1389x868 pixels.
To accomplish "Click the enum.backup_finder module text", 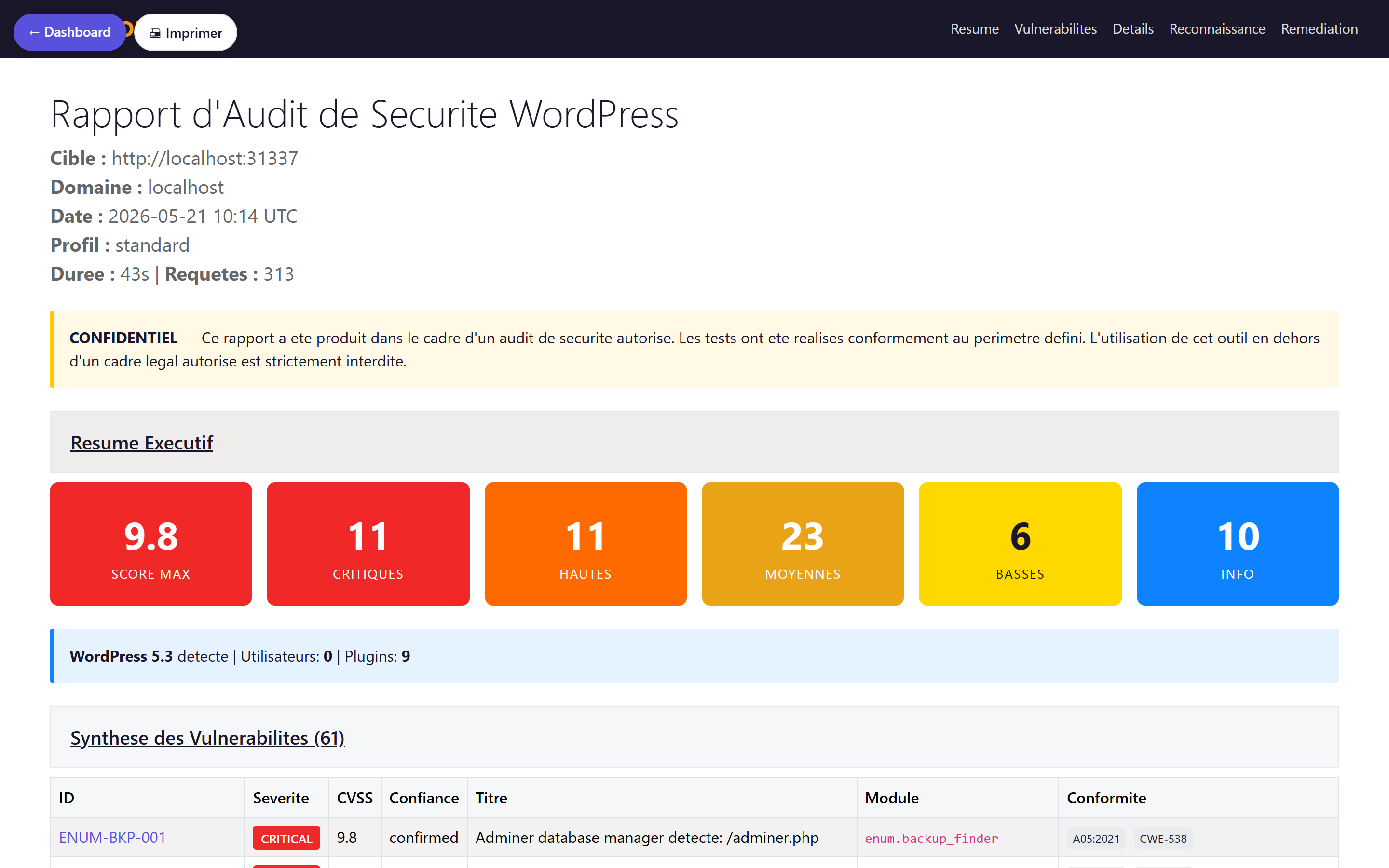I will 931,839.
